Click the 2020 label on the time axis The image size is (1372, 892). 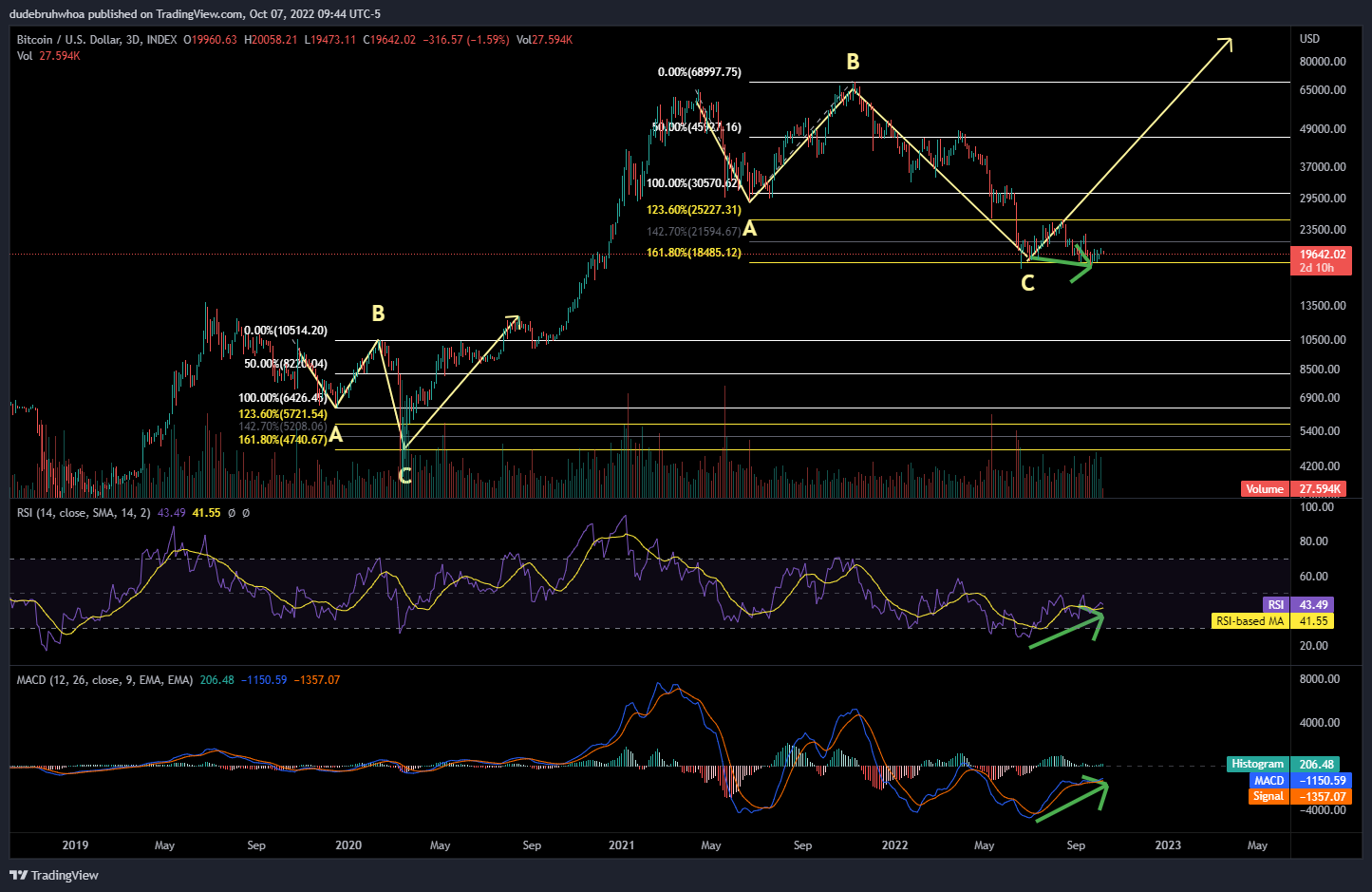coord(348,845)
